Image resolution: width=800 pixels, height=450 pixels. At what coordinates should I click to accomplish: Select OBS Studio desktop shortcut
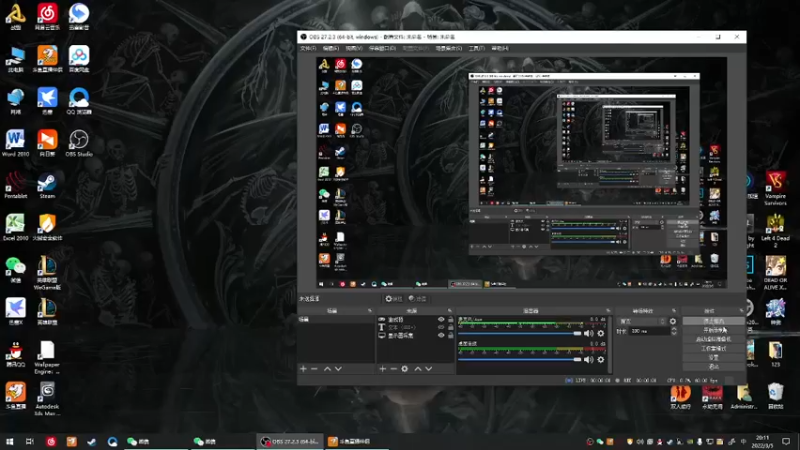pos(79,143)
